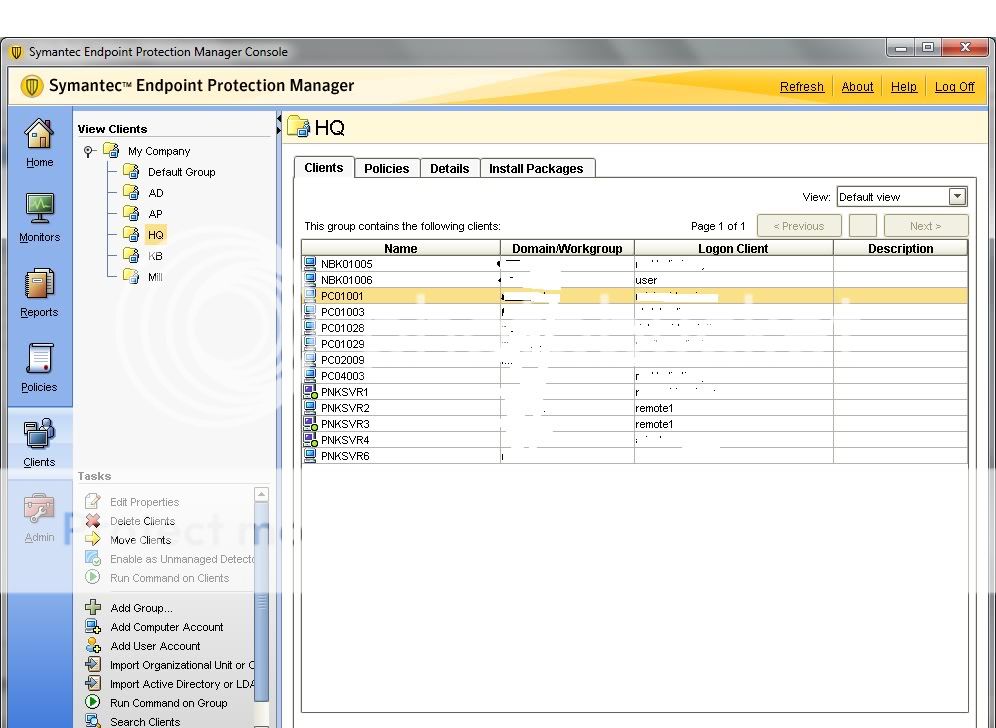The width and height of the screenshot is (996, 728).
Task: Sort by the Description column header
Action: (901, 248)
